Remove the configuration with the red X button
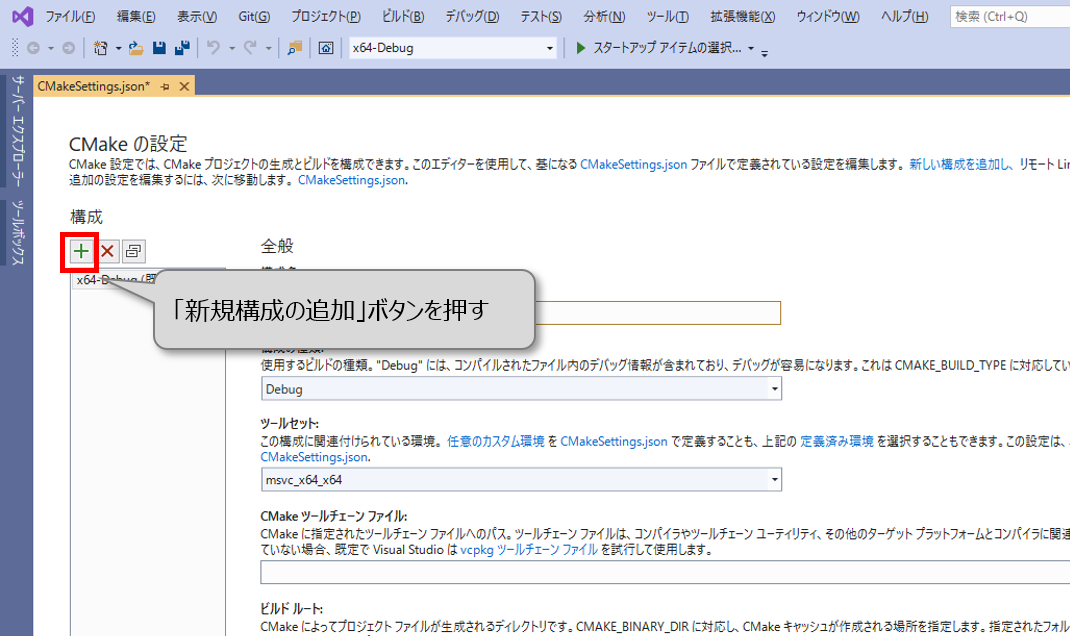 [x=107, y=251]
